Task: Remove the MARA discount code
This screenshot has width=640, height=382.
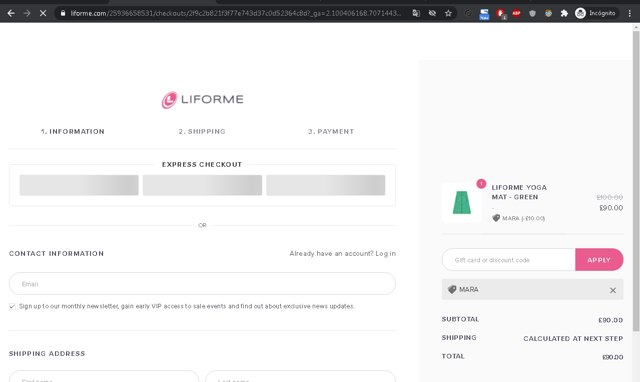Action: click(613, 290)
